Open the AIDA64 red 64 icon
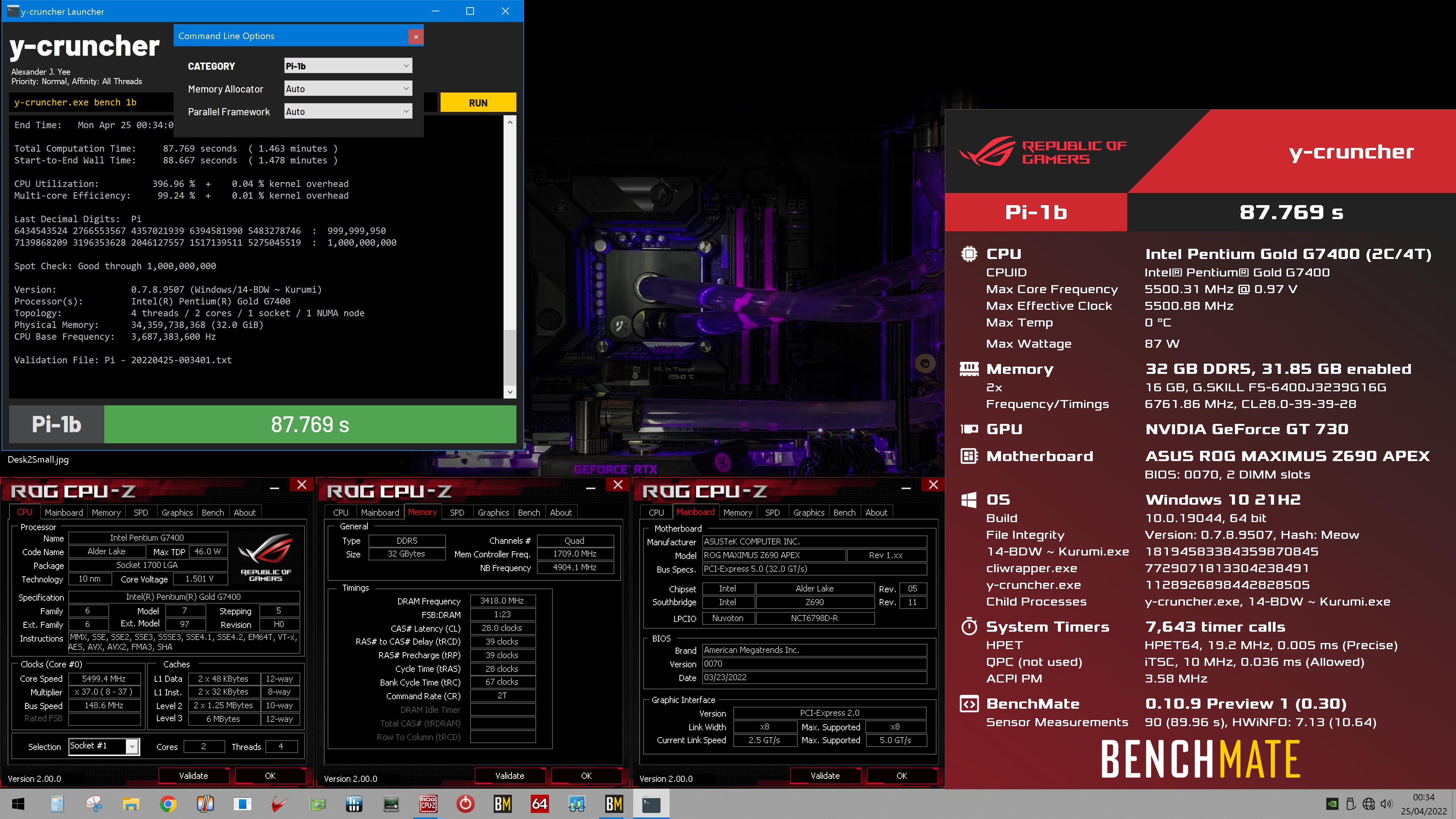Viewport: 1456px width, 819px height. pyautogui.click(x=540, y=804)
